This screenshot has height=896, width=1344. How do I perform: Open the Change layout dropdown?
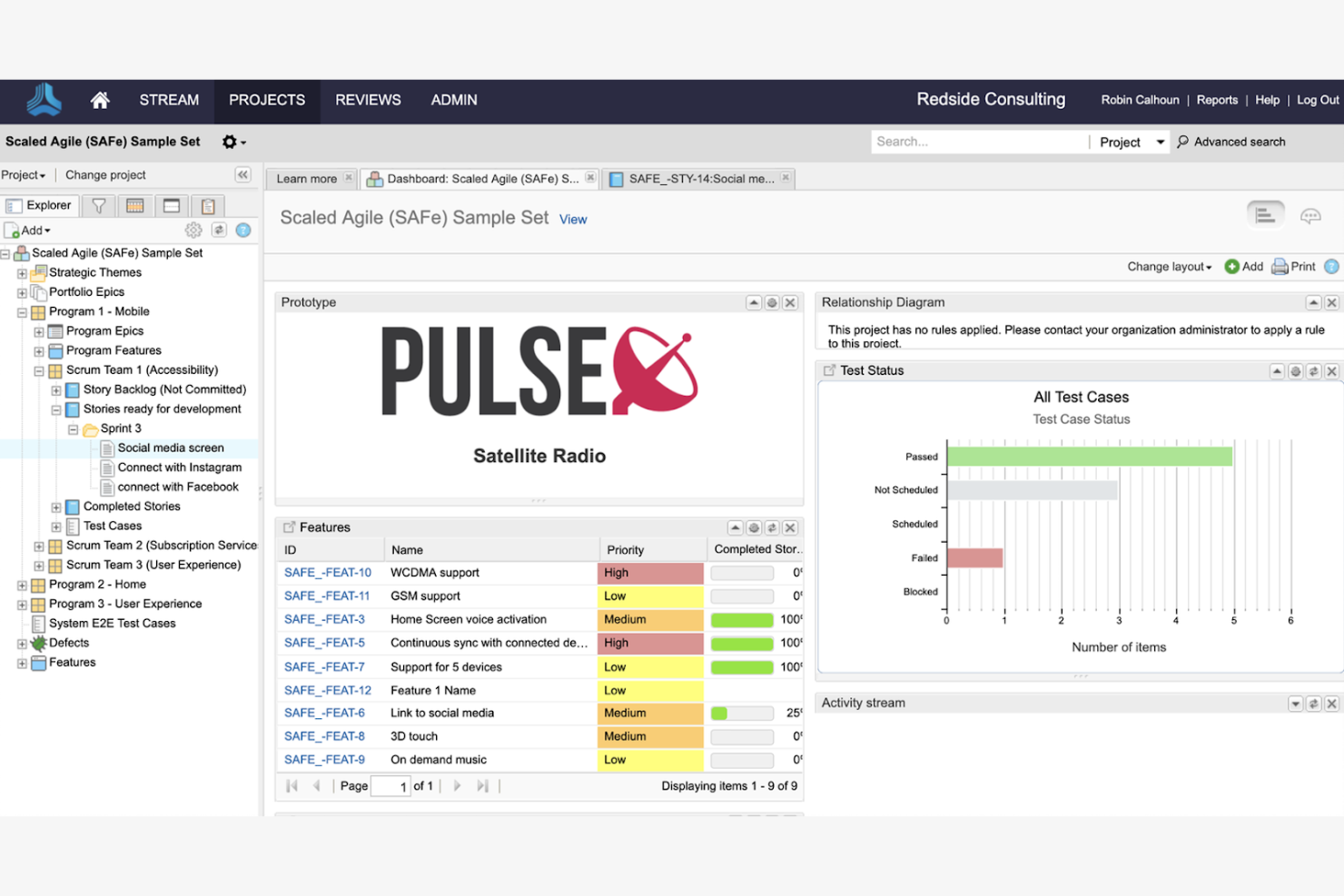1170,267
